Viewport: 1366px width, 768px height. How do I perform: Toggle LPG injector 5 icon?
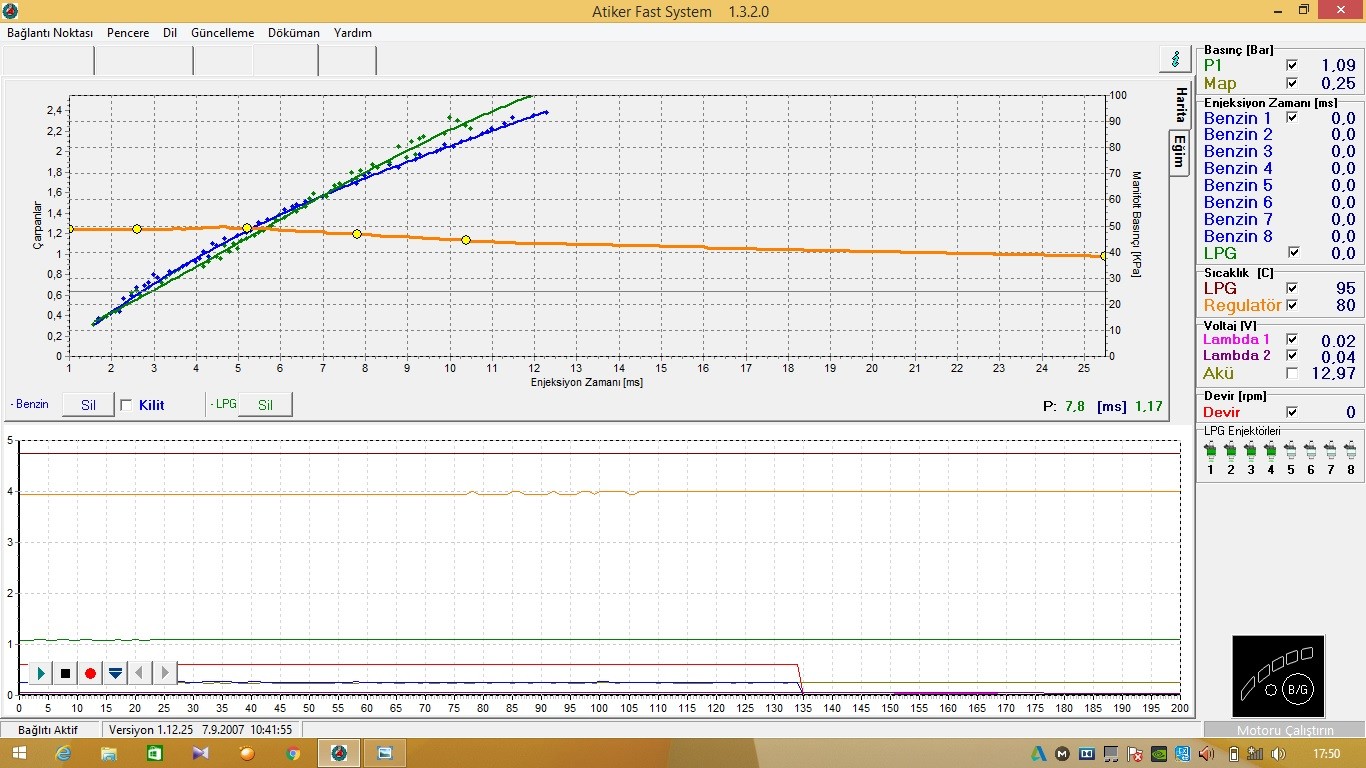click(x=1290, y=451)
